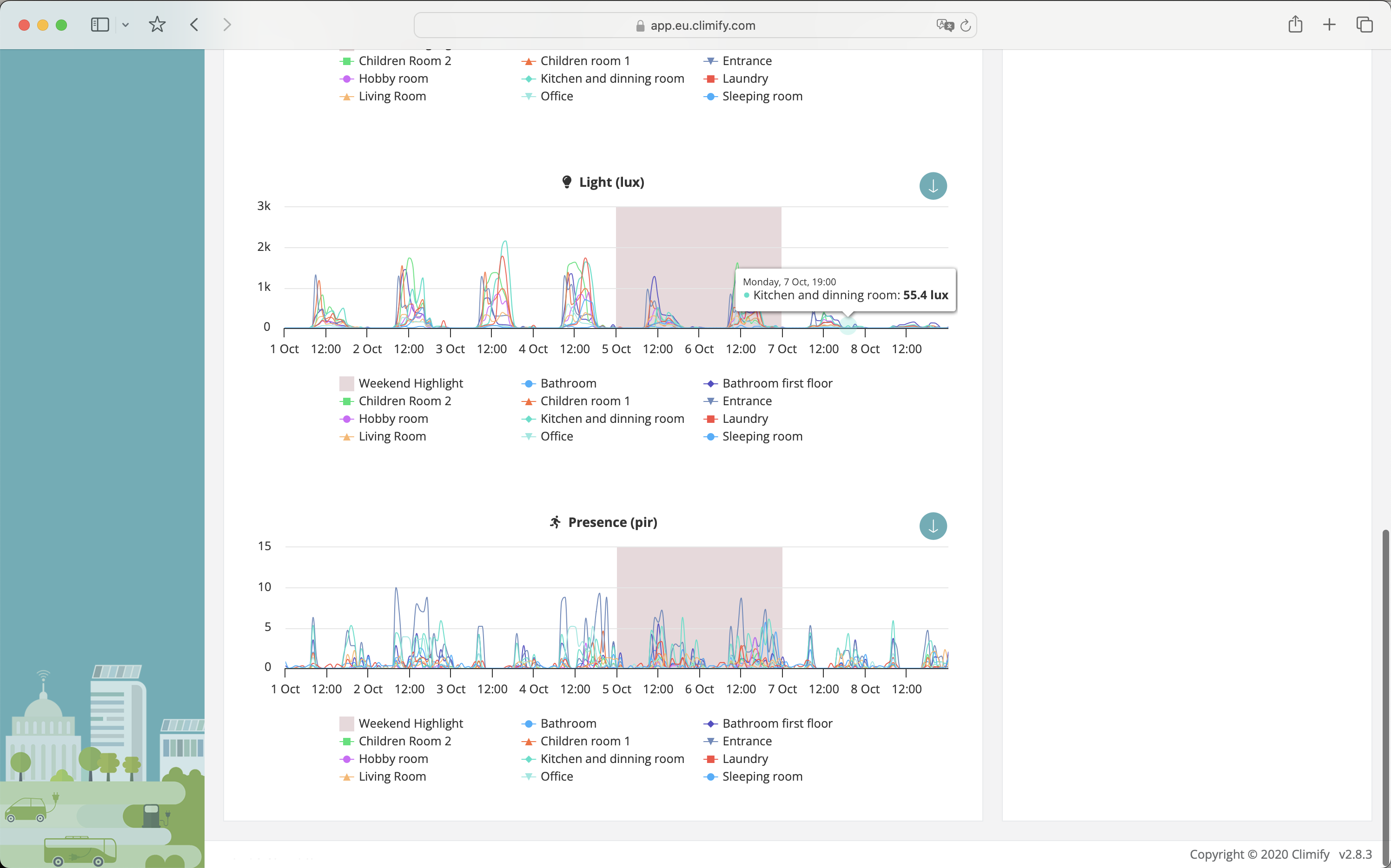The width and height of the screenshot is (1391, 868).
Task: Toggle Living Room in Presence legend
Action: click(383, 777)
